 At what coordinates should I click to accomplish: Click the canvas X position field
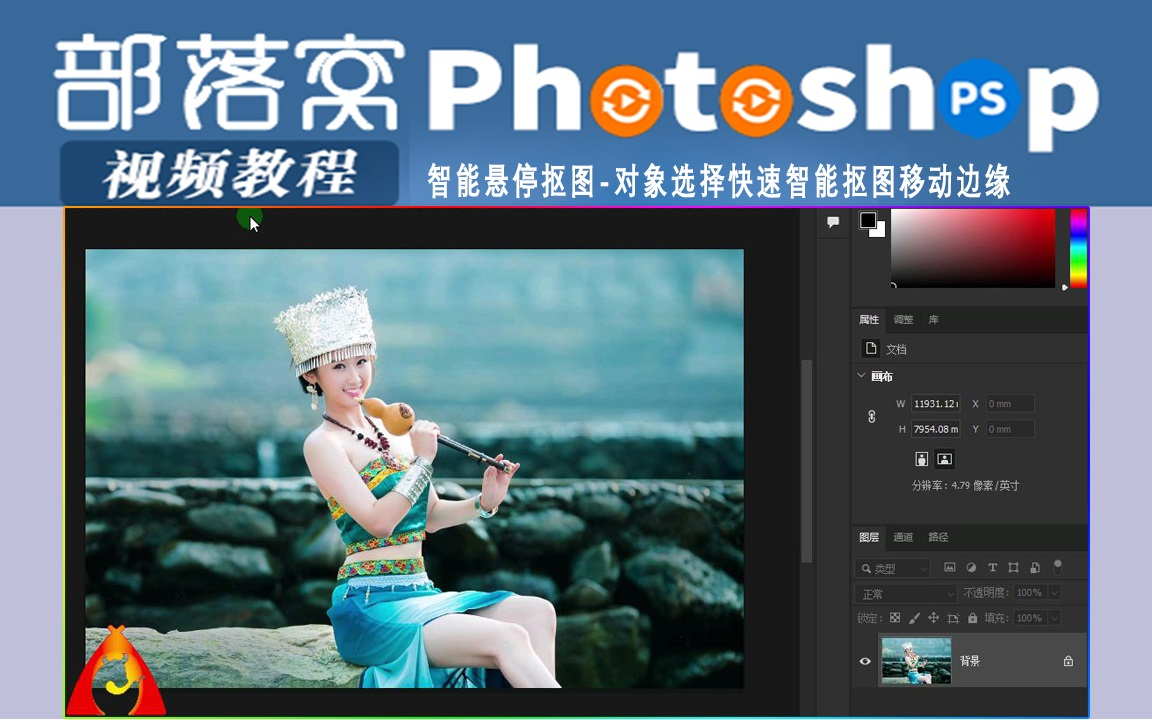coord(1009,403)
